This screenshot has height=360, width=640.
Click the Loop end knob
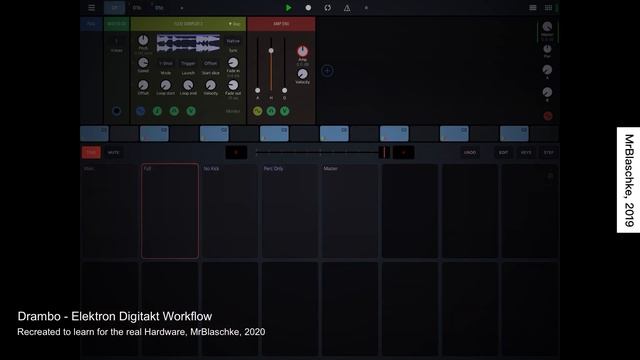point(188,85)
